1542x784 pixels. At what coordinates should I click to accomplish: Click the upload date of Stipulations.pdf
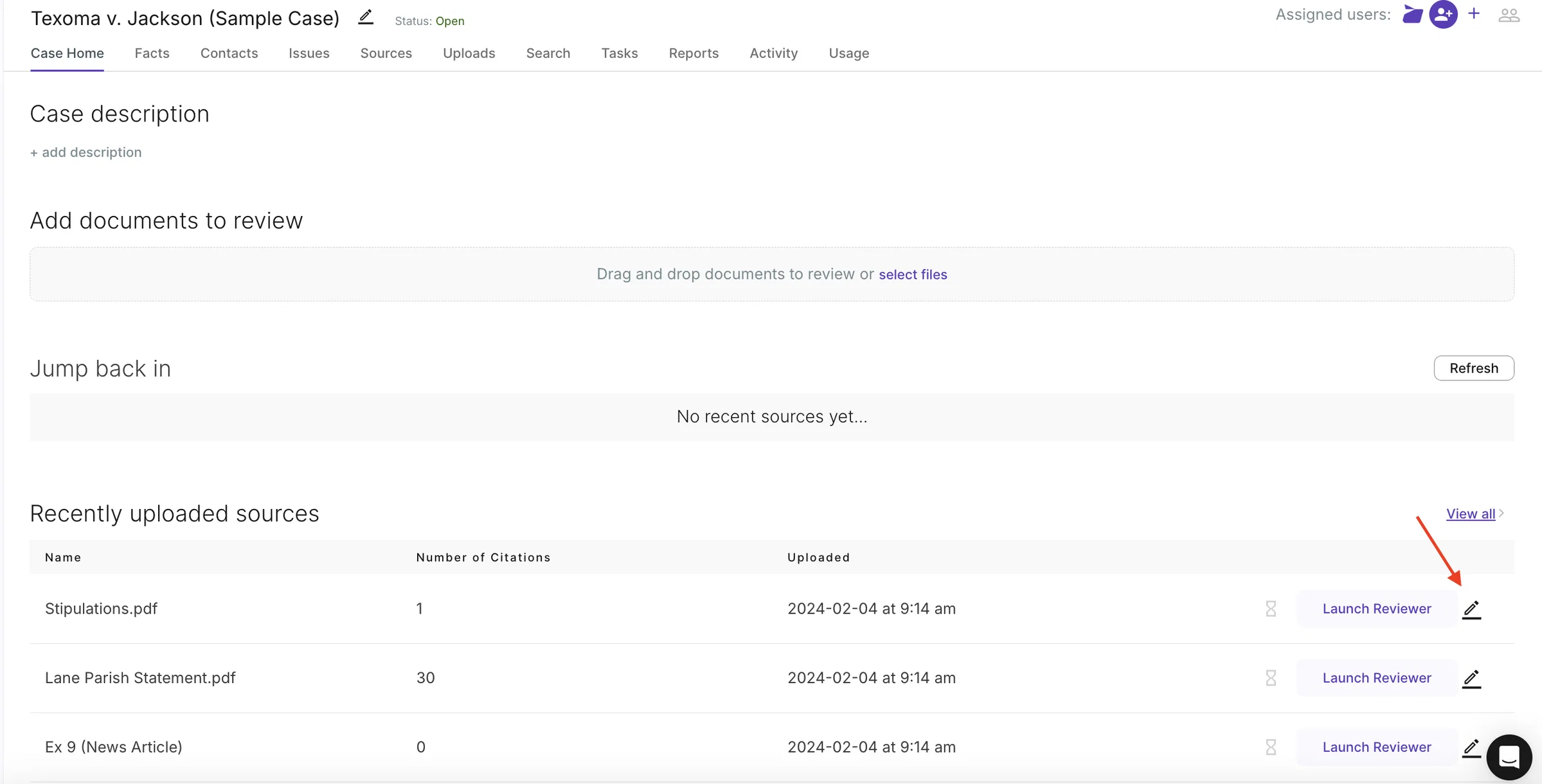871,609
